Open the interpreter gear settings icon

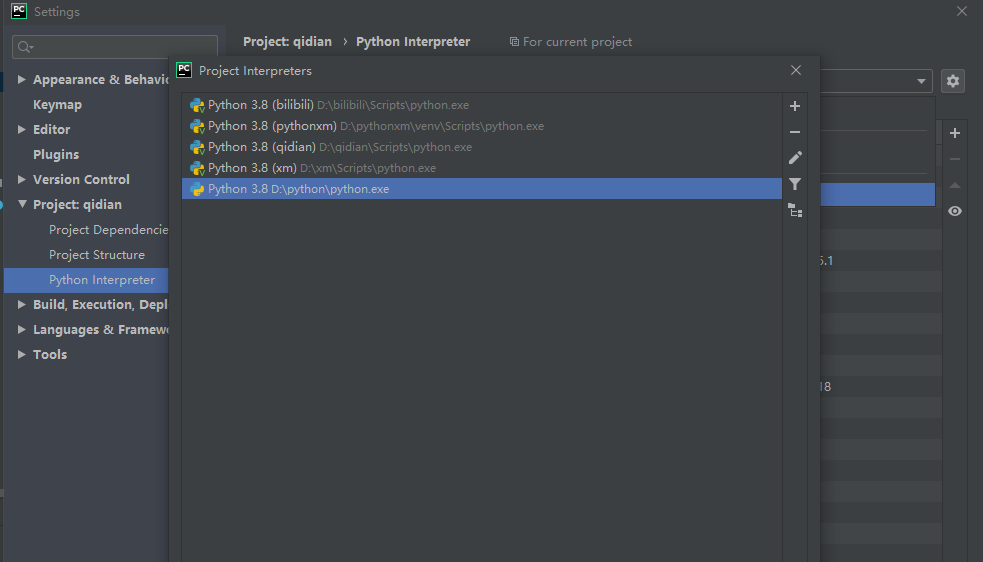click(953, 81)
